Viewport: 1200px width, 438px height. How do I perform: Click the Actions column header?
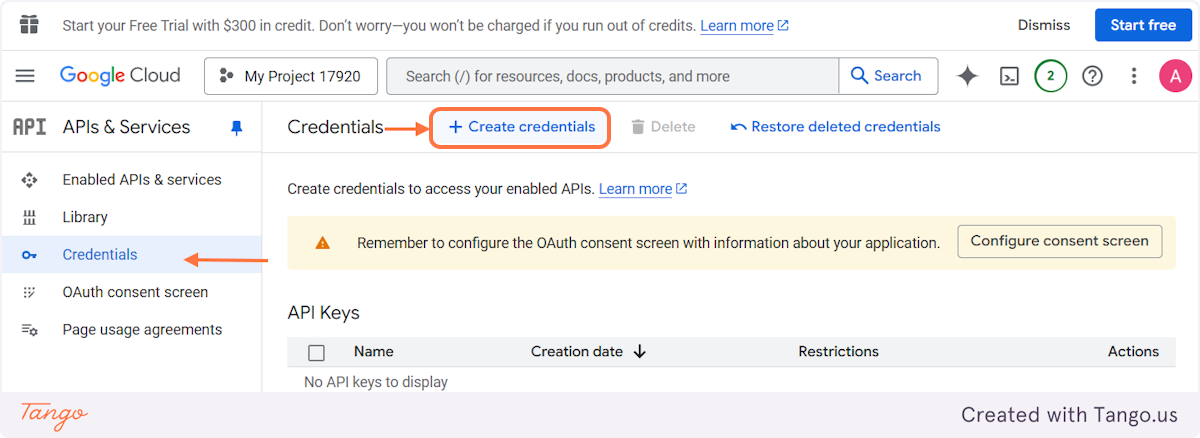pos(1133,352)
